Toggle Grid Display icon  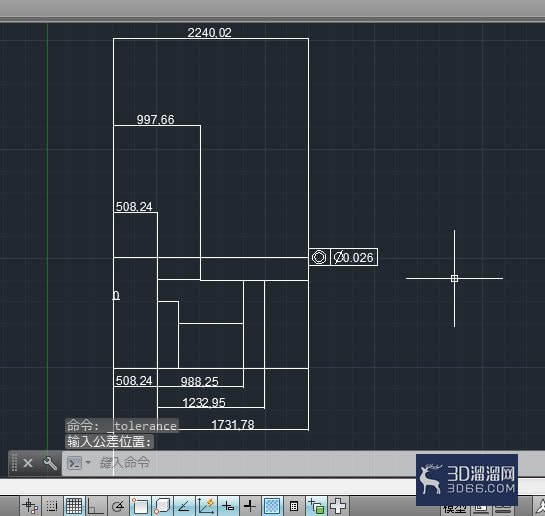pos(74,506)
